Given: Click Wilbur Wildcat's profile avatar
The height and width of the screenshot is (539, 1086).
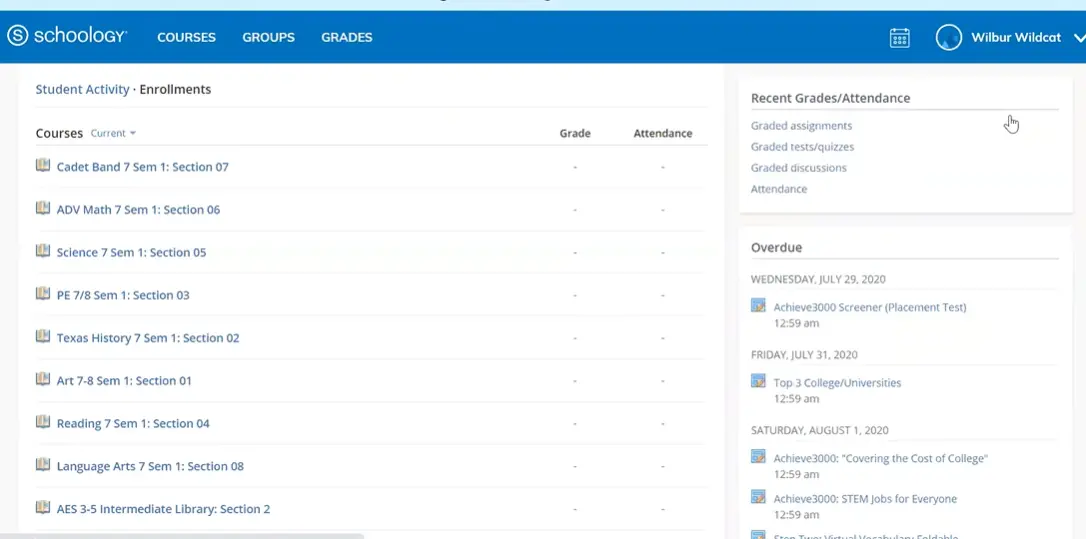Looking at the screenshot, I should click(948, 38).
